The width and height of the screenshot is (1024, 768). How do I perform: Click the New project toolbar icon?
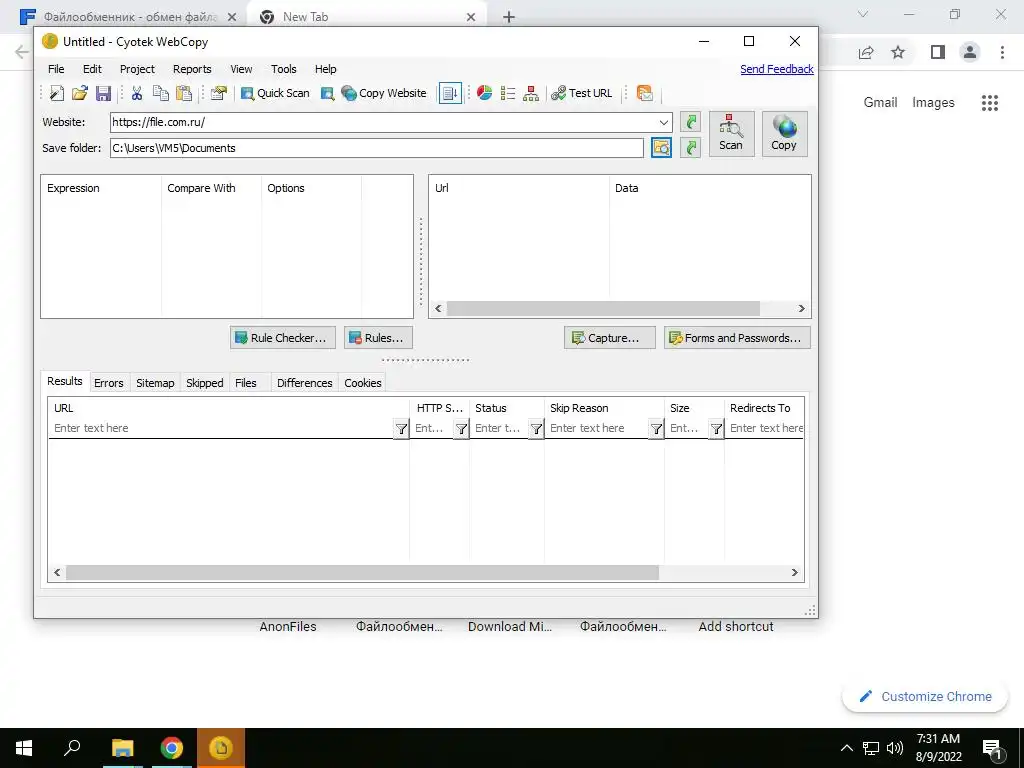(x=57, y=93)
